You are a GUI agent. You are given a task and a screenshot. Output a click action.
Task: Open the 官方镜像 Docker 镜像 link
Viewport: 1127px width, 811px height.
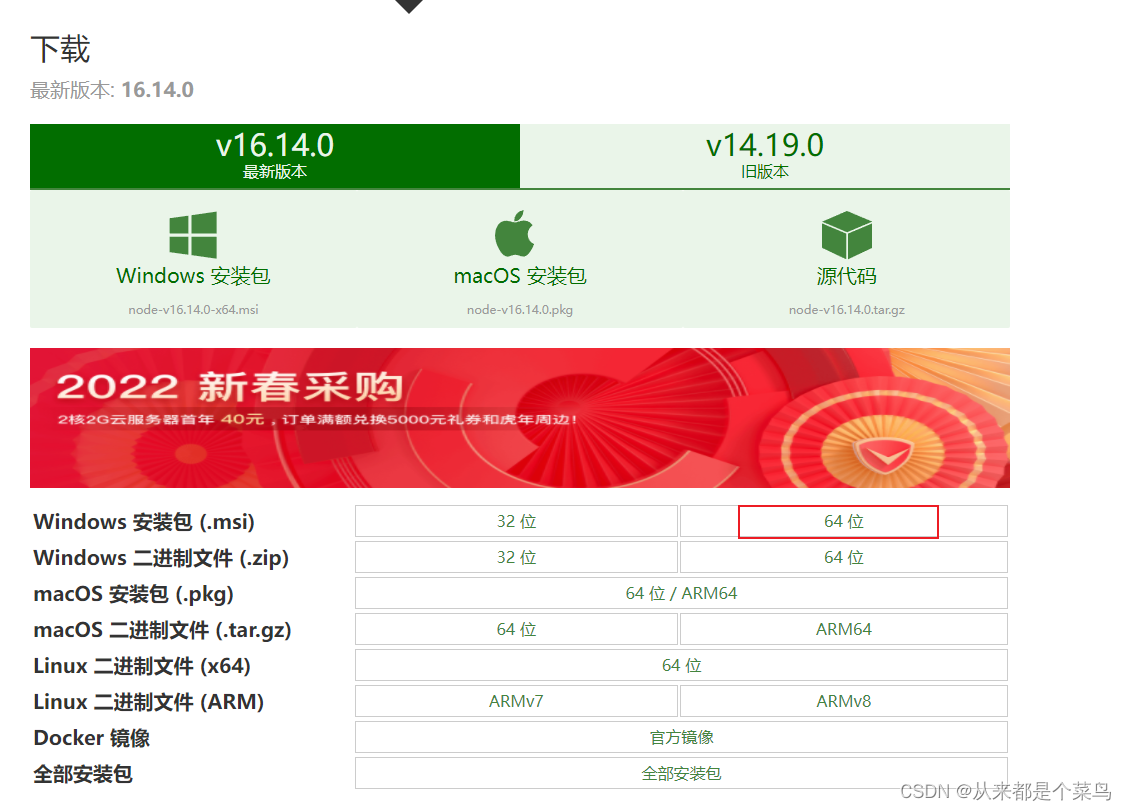pos(681,737)
